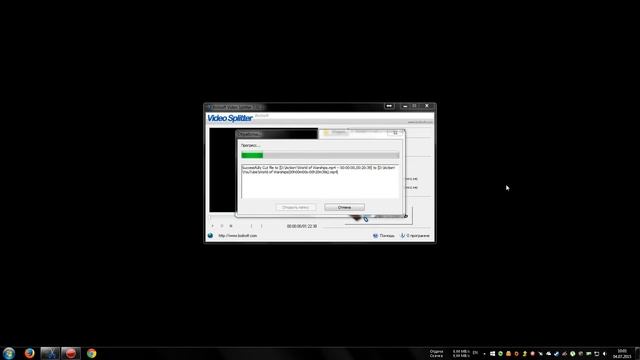Click the OneDrive cloud icon in tray
Screen dimensions: 640x360
pos(549,353)
